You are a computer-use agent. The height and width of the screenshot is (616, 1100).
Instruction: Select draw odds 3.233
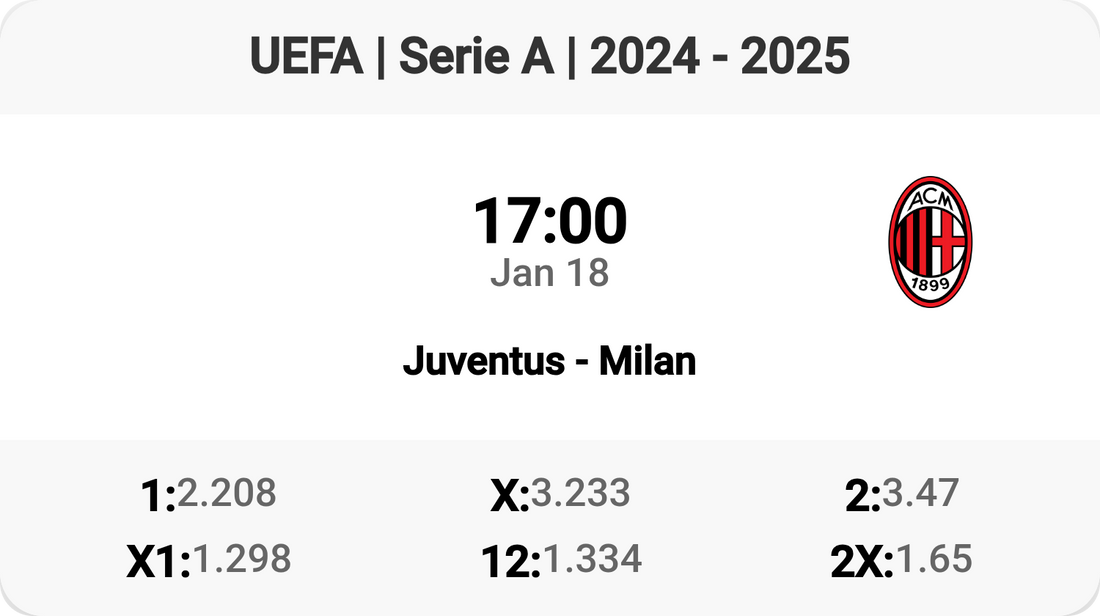pos(580,493)
